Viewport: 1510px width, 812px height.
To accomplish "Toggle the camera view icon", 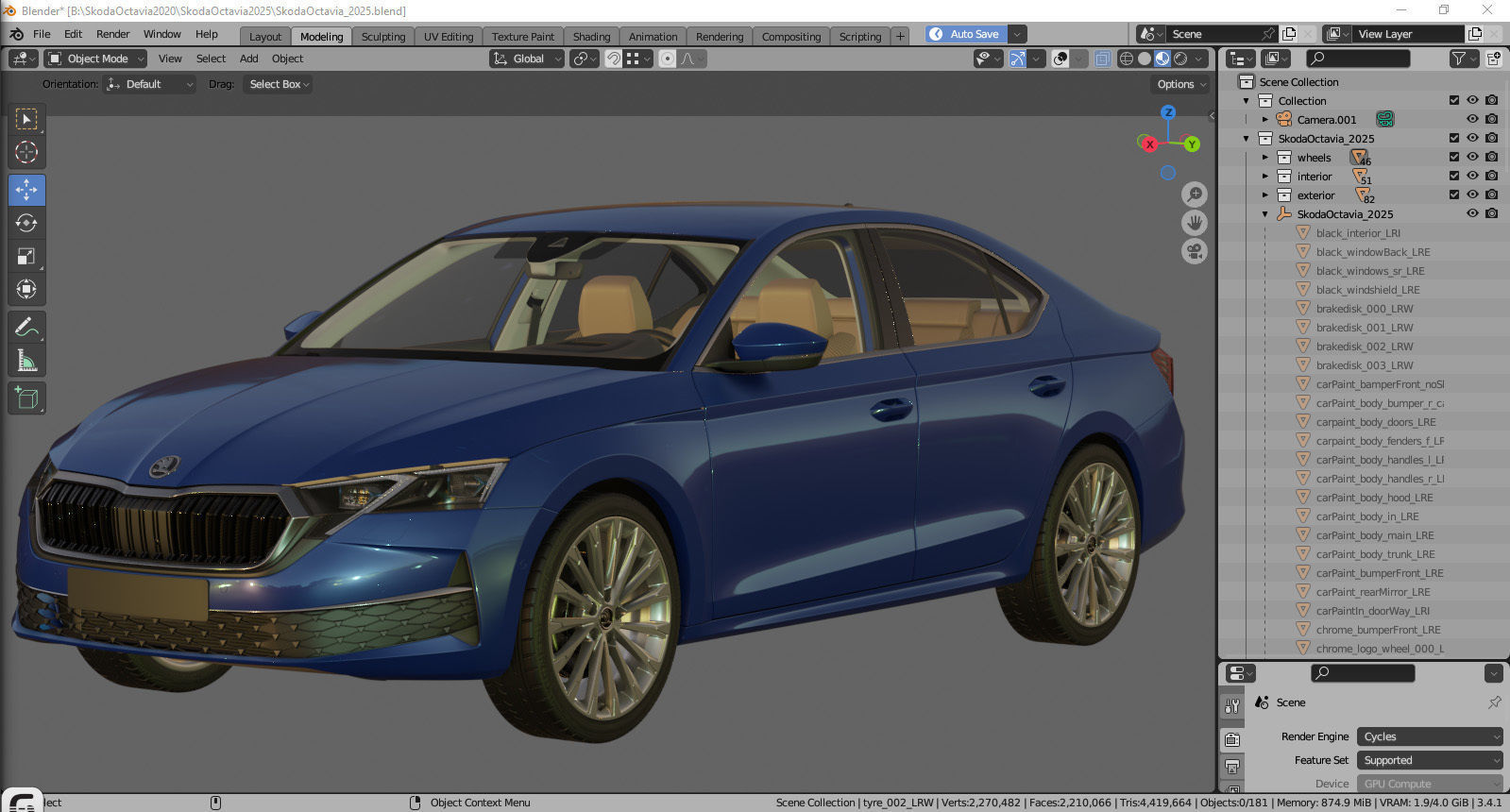I will (1195, 252).
